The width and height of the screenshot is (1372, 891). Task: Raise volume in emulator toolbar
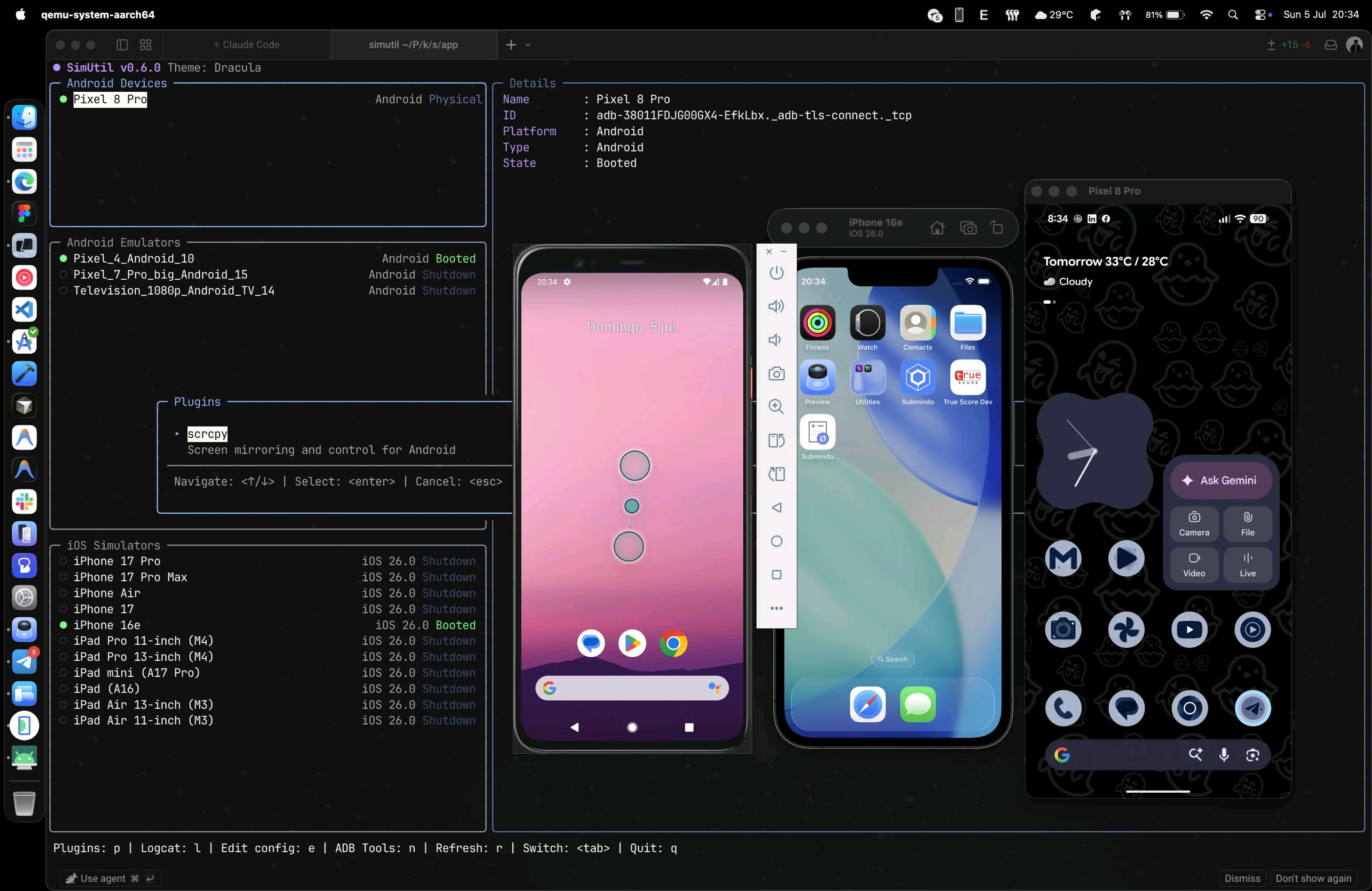pyautogui.click(x=776, y=306)
